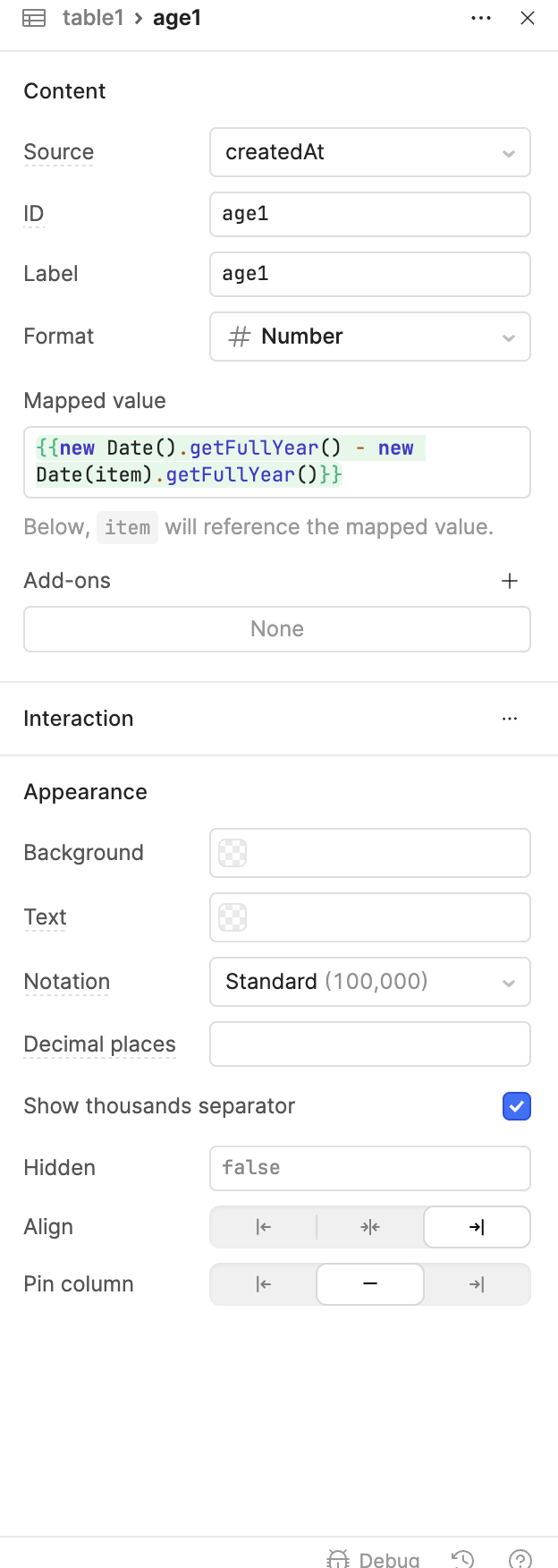
Task: Set Align to left
Action: pos(263,1227)
